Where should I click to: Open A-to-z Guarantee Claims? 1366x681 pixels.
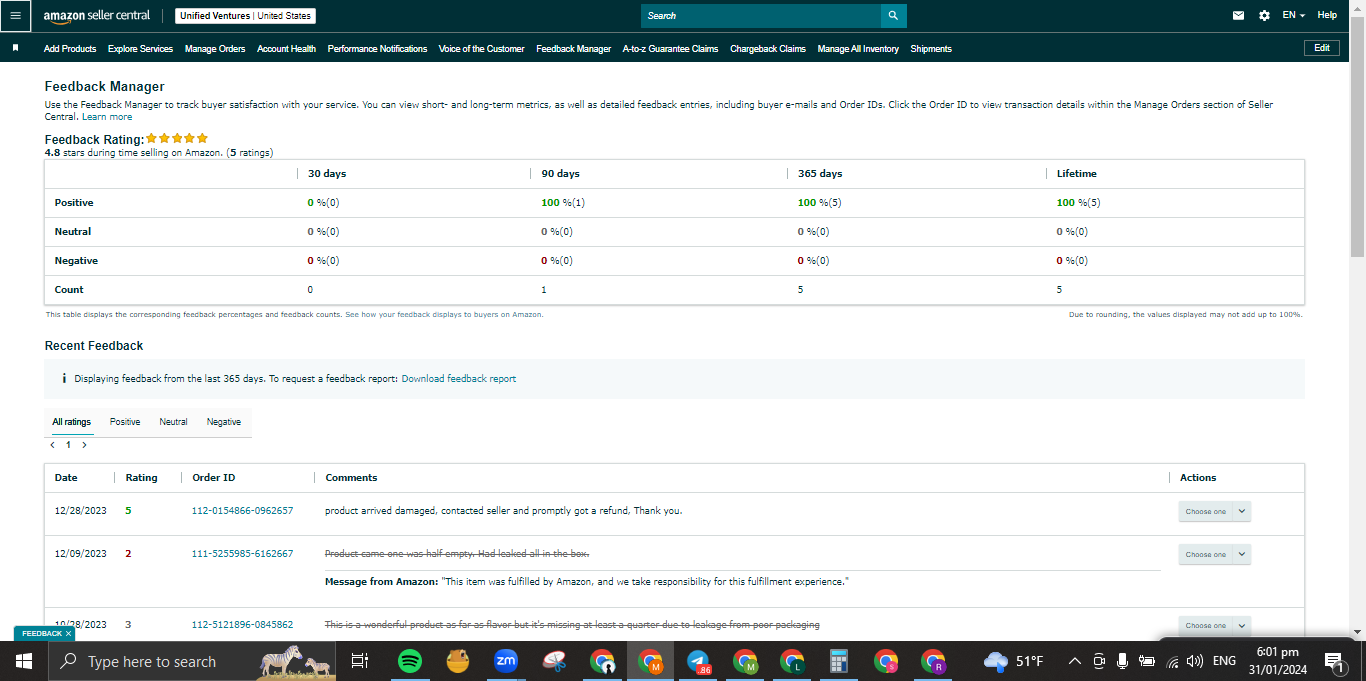(670, 49)
